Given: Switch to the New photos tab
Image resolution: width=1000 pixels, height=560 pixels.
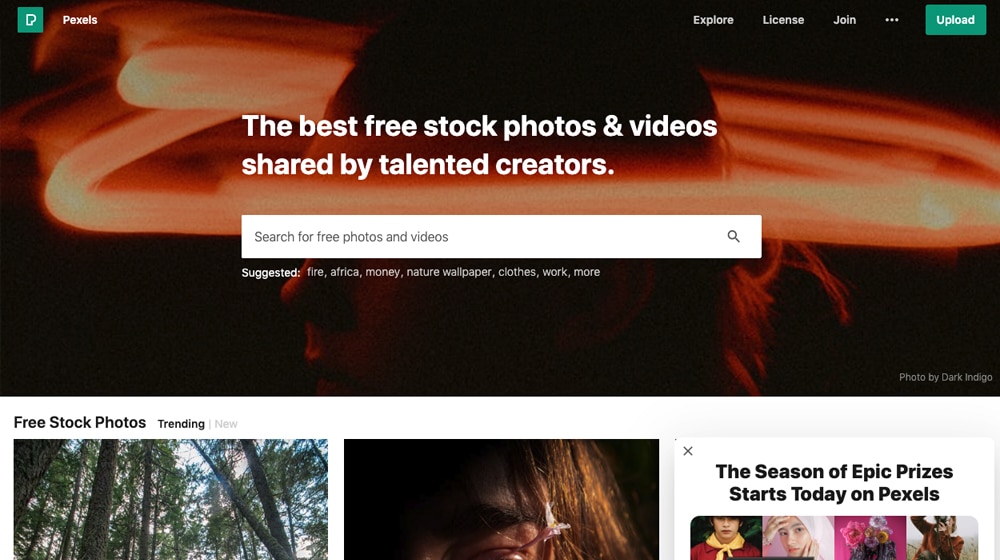Looking at the screenshot, I should [226, 424].
